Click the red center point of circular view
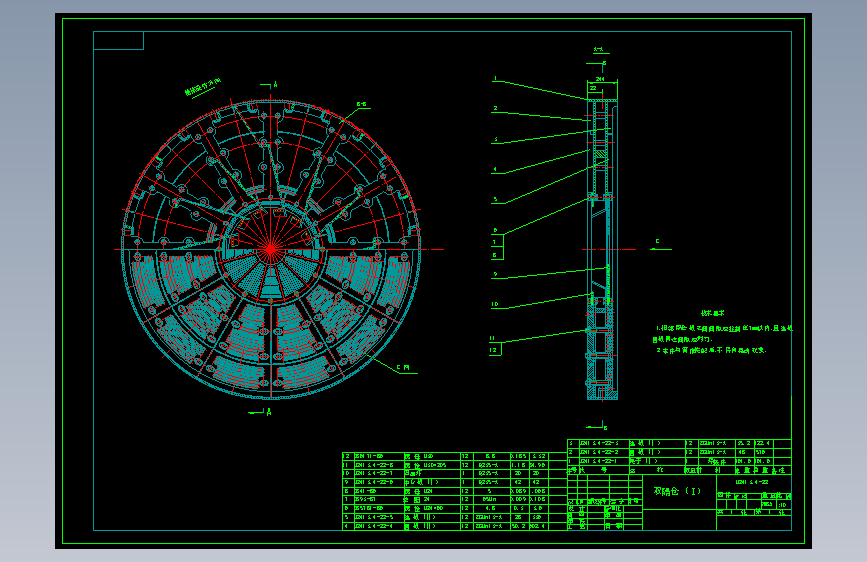The width and height of the screenshot is (867, 562). (271, 250)
